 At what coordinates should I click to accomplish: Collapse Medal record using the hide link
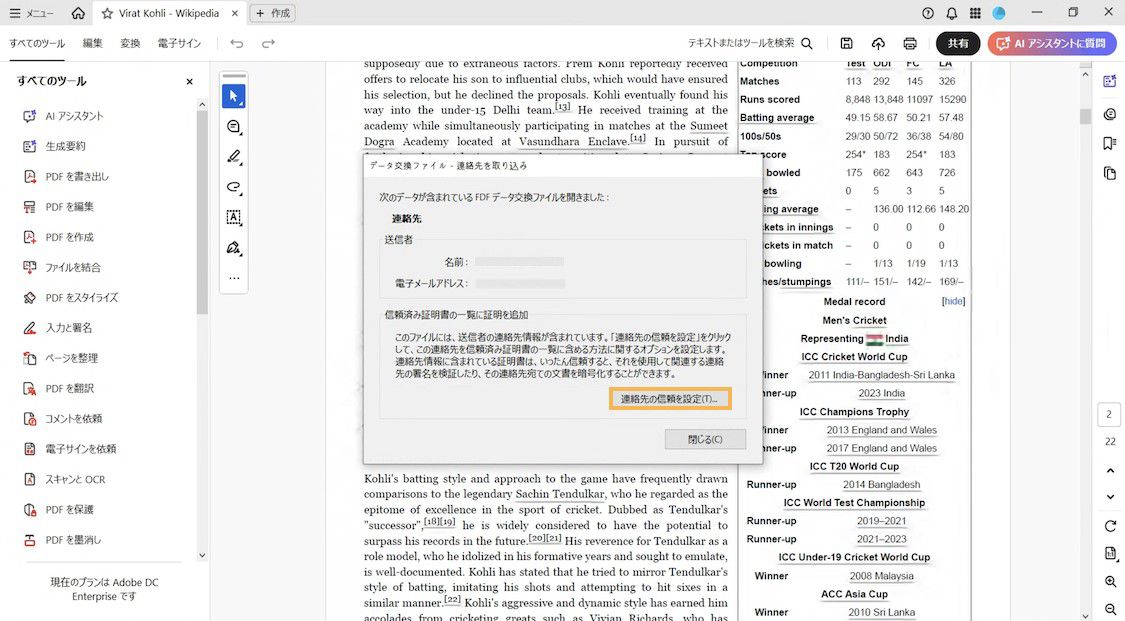[952, 301]
